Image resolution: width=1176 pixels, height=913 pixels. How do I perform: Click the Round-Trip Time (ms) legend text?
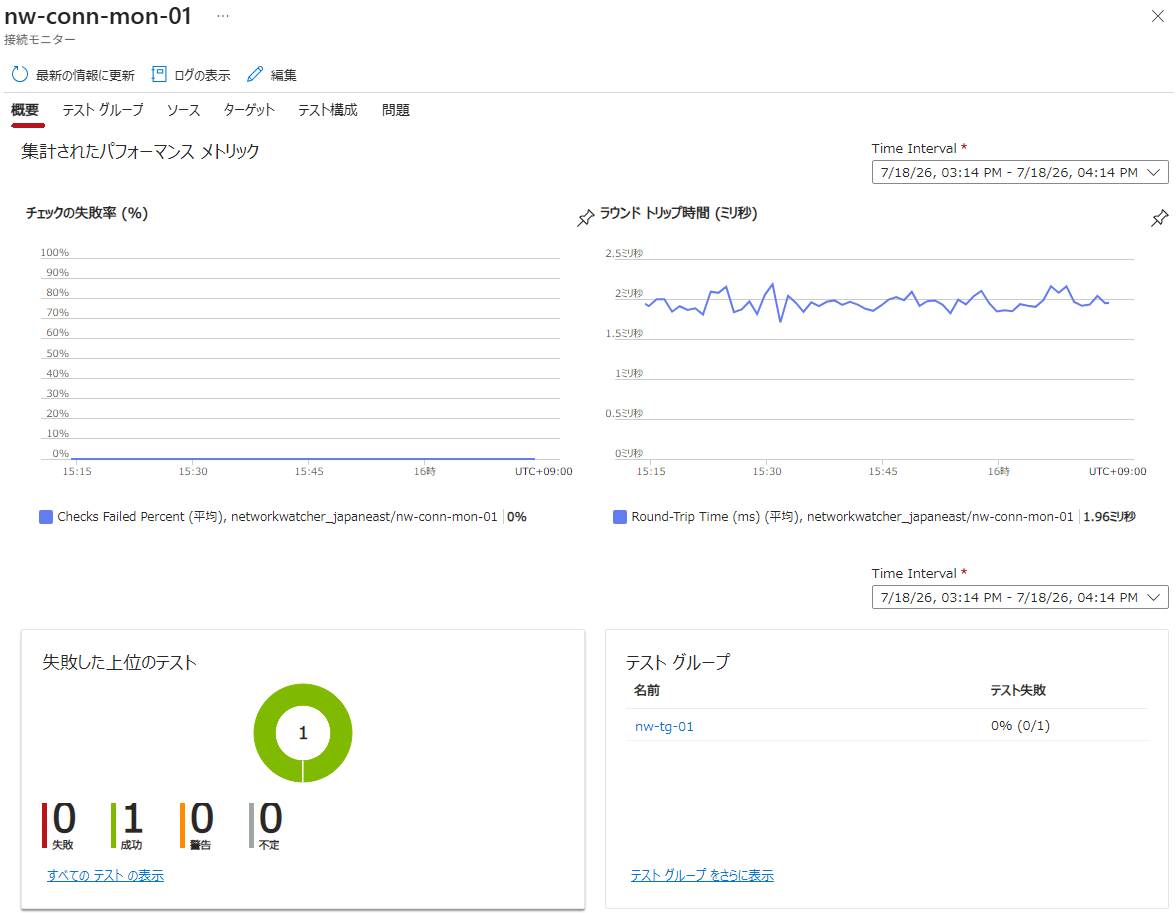click(x=852, y=517)
